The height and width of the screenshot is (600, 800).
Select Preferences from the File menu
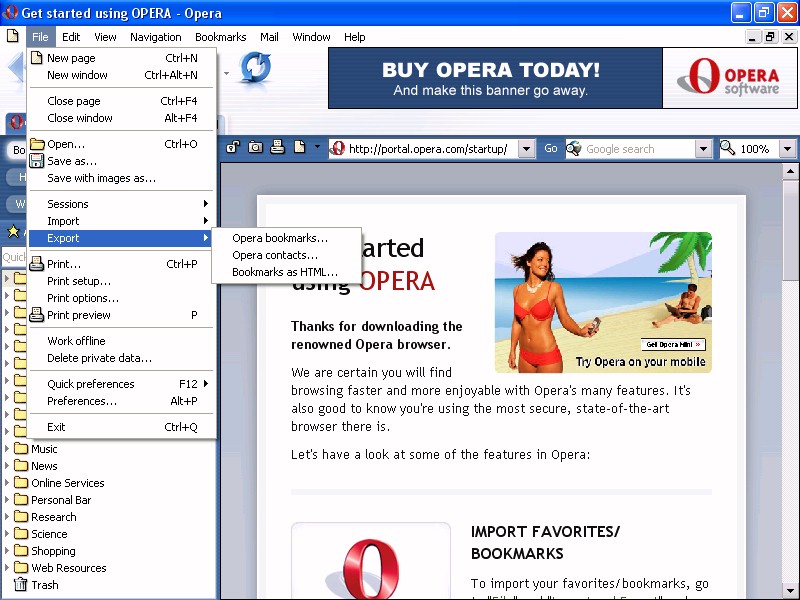tap(82, 401)
